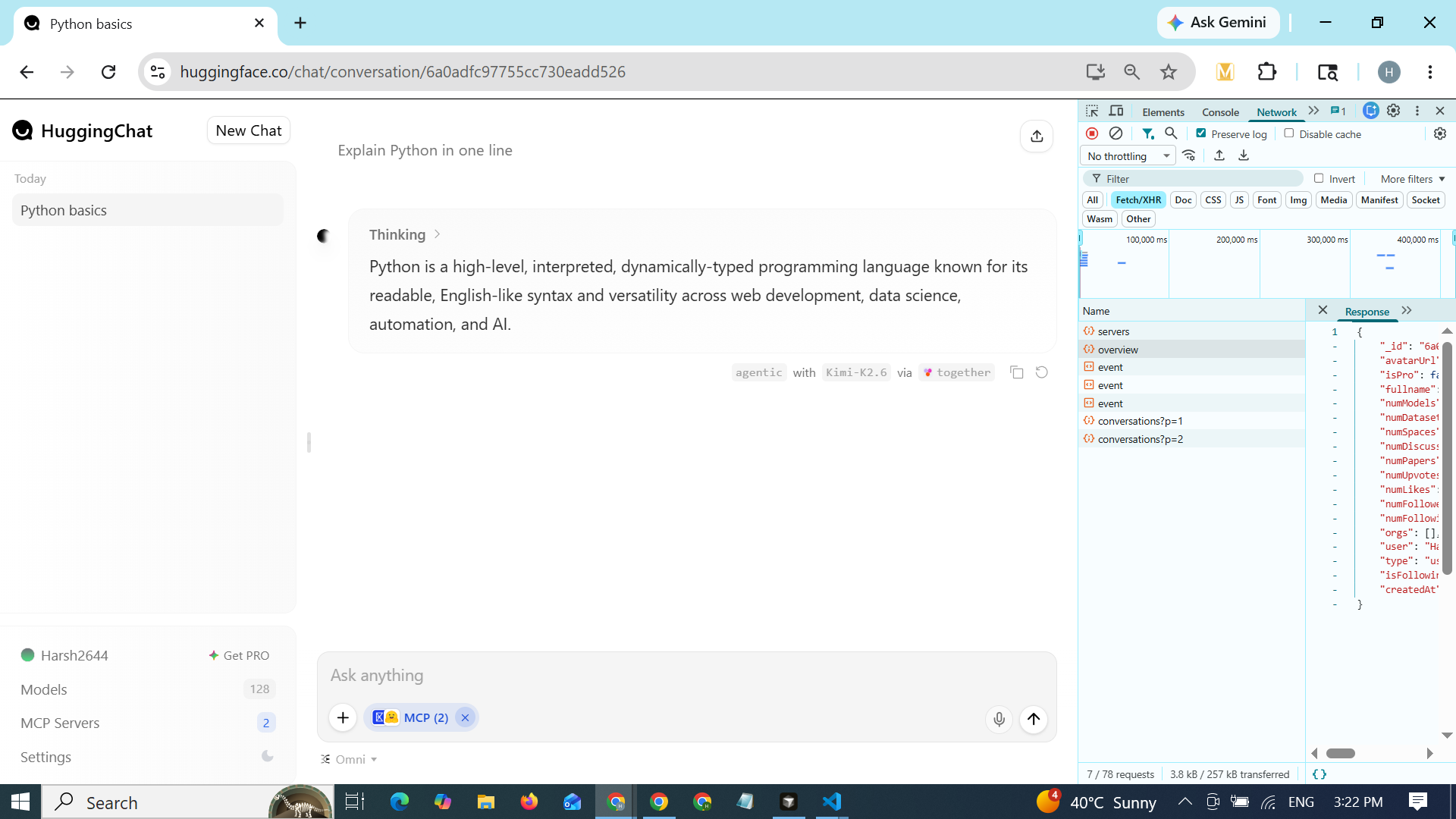Click the DevTools inspect element icon
The height and width of the screenshot is (819, 1456).
click(1092, 111)
